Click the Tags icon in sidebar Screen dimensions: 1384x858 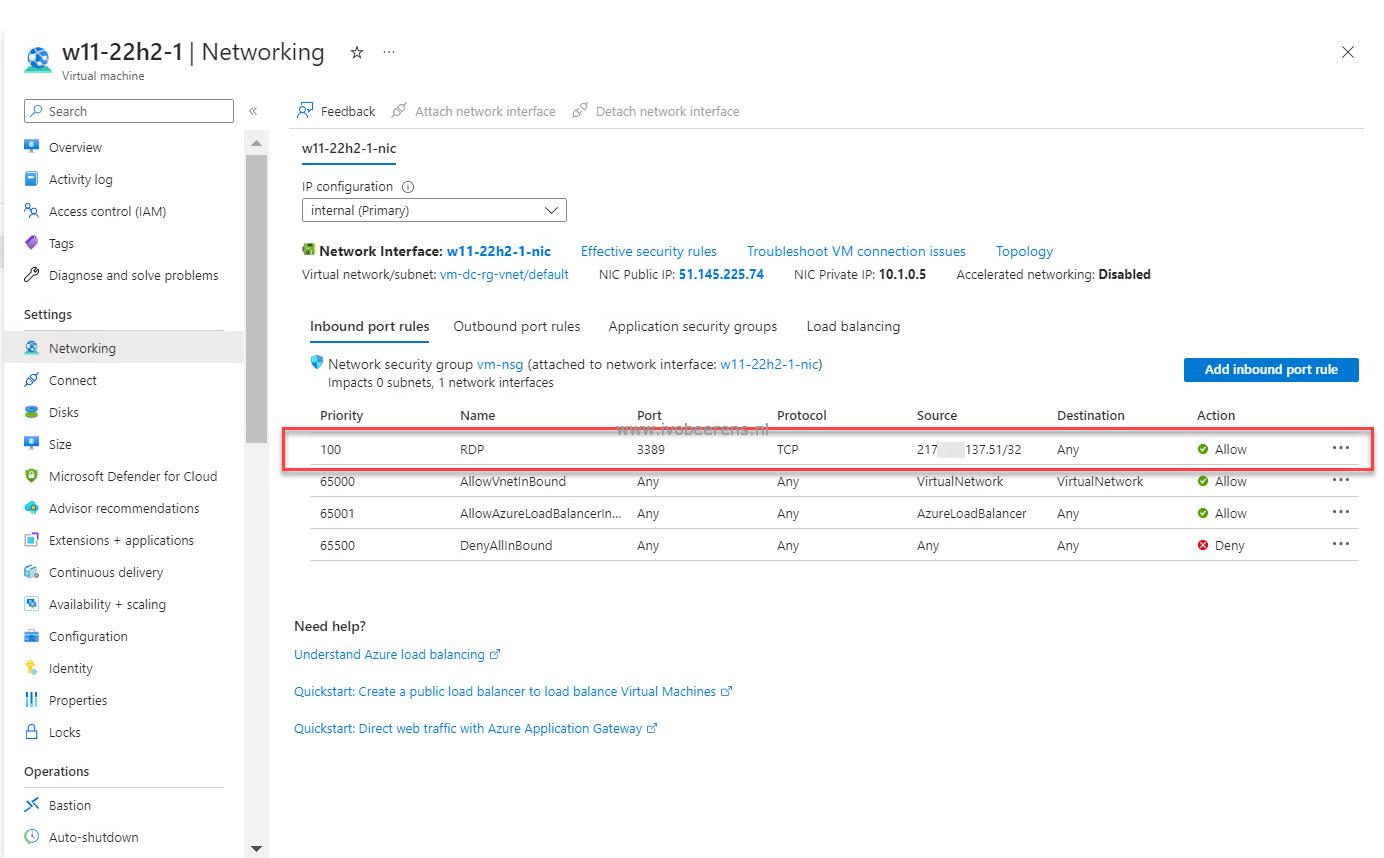(32, 243)
